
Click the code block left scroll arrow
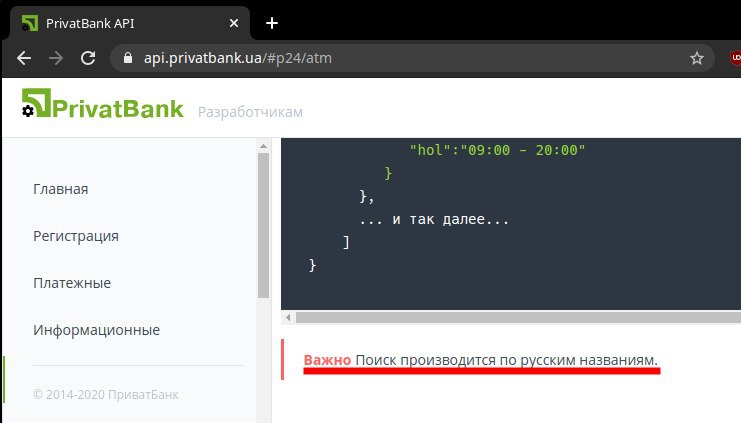tap(288, 318)
